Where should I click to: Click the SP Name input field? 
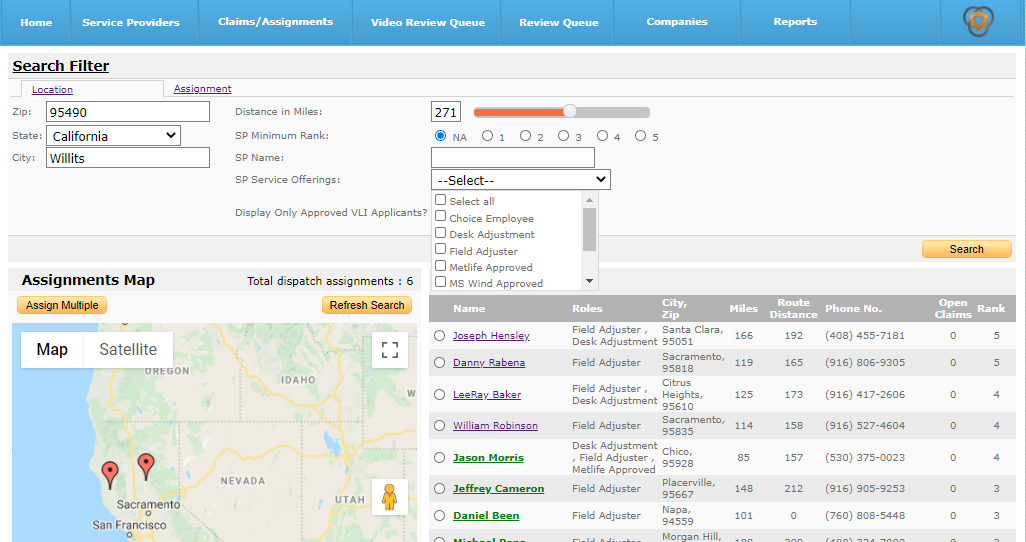[x=513, y=157]
